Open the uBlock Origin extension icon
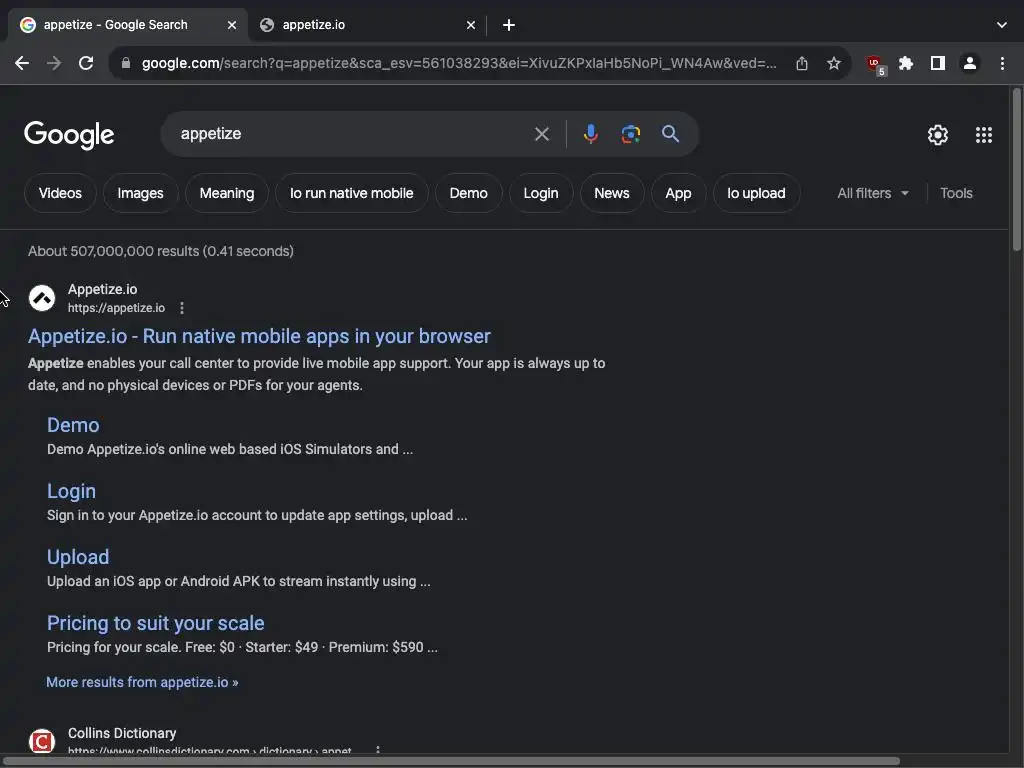Viewport: 1024px width, 768px height. (875, 65)
